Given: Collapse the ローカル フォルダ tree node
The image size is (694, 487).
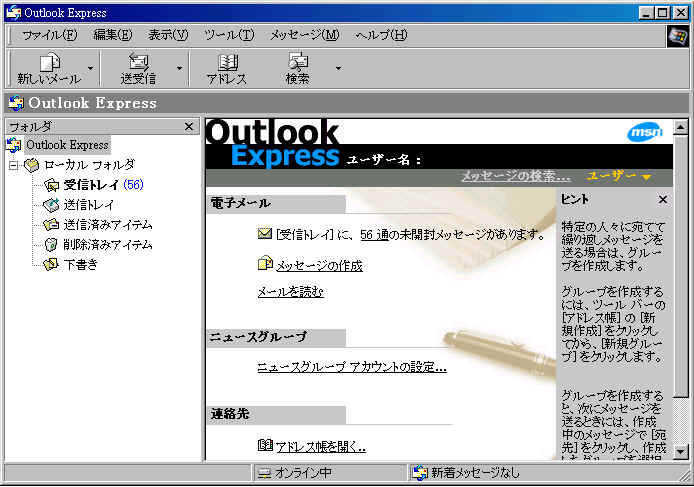Looking at the screenshot, I should pyautogui.click(x=14, y=166).
